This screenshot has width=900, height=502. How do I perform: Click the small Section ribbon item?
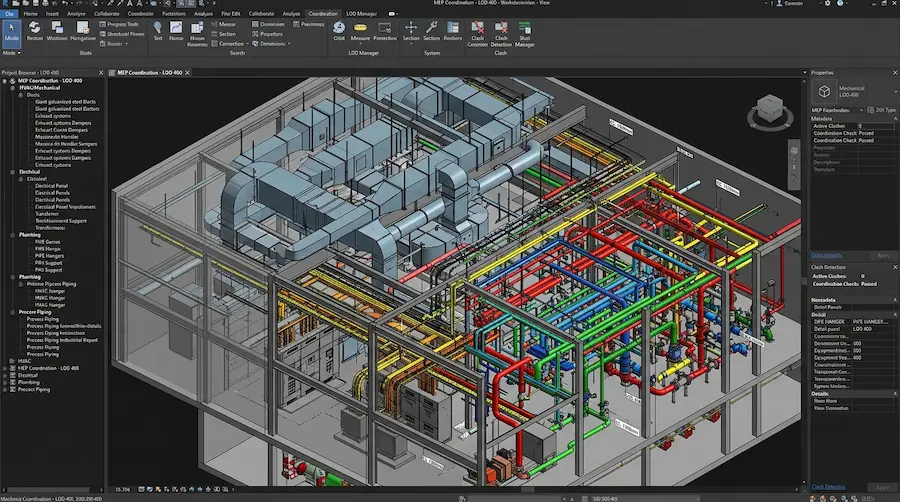point(223,34)
